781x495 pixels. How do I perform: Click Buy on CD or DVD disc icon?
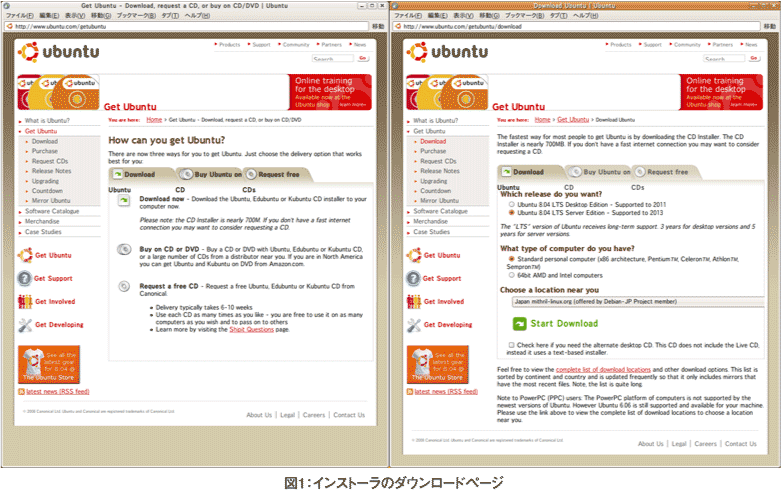(x=124, y=249)
